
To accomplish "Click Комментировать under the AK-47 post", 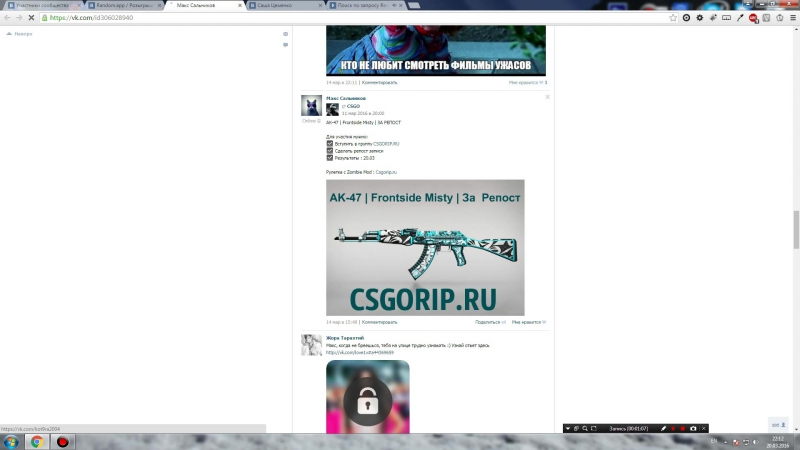I will 379,322.
